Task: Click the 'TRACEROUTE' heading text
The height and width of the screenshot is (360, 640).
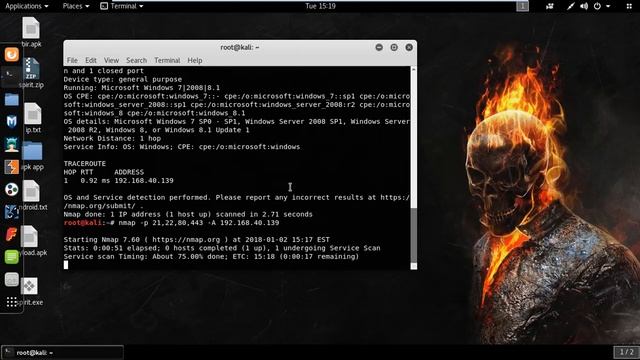Action: tap(84, 164)
